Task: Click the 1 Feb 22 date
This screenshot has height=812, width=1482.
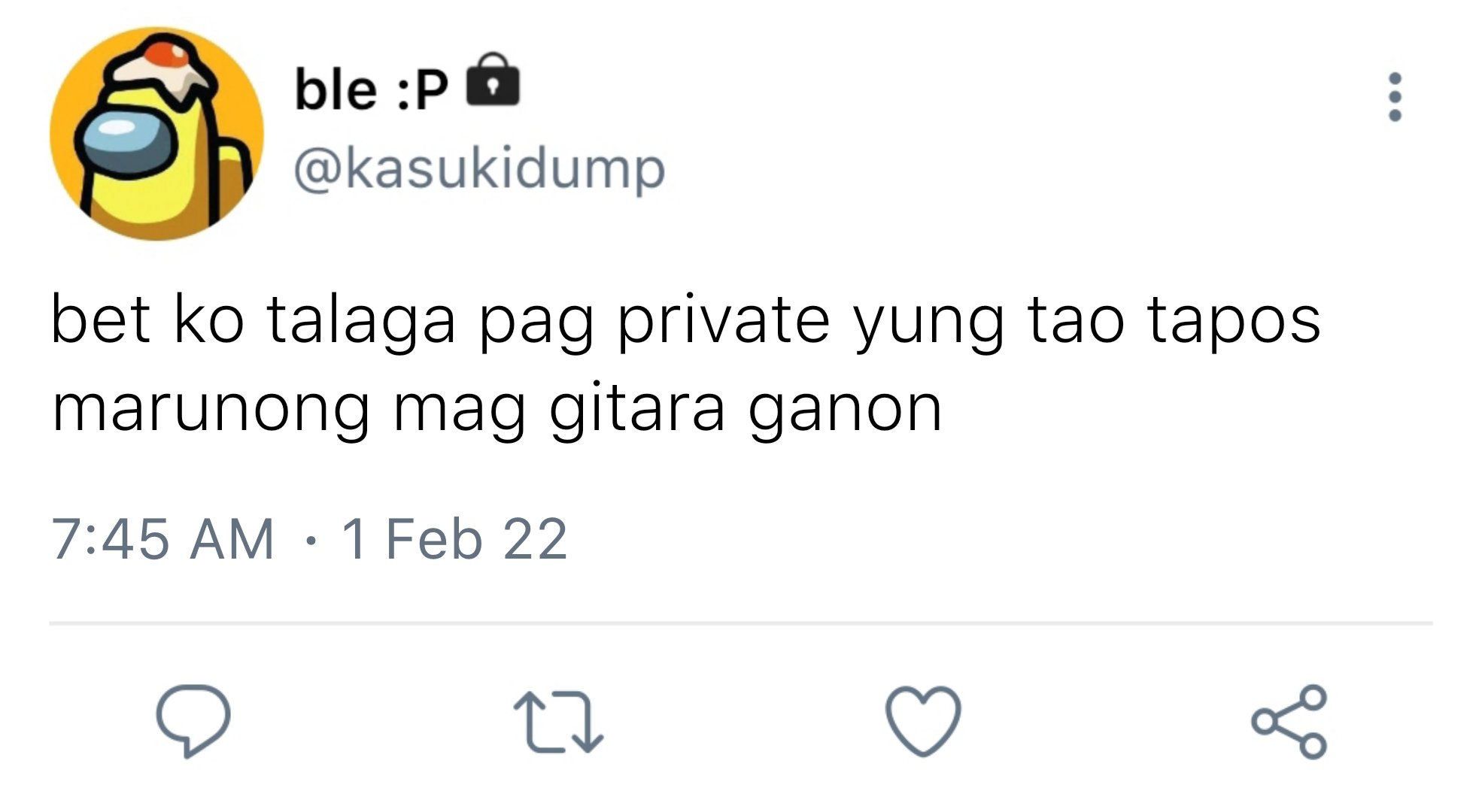Action: click(454, 539)
